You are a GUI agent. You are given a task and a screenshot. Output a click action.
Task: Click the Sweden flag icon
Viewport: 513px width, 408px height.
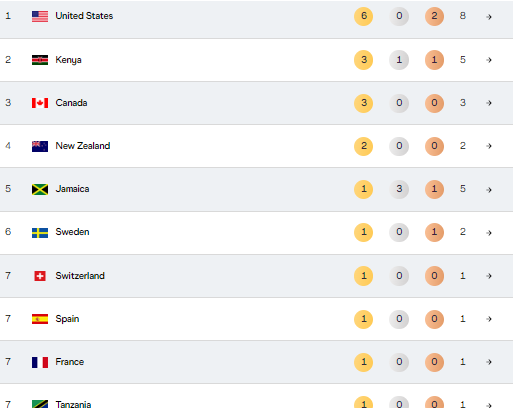click(40, 233)
